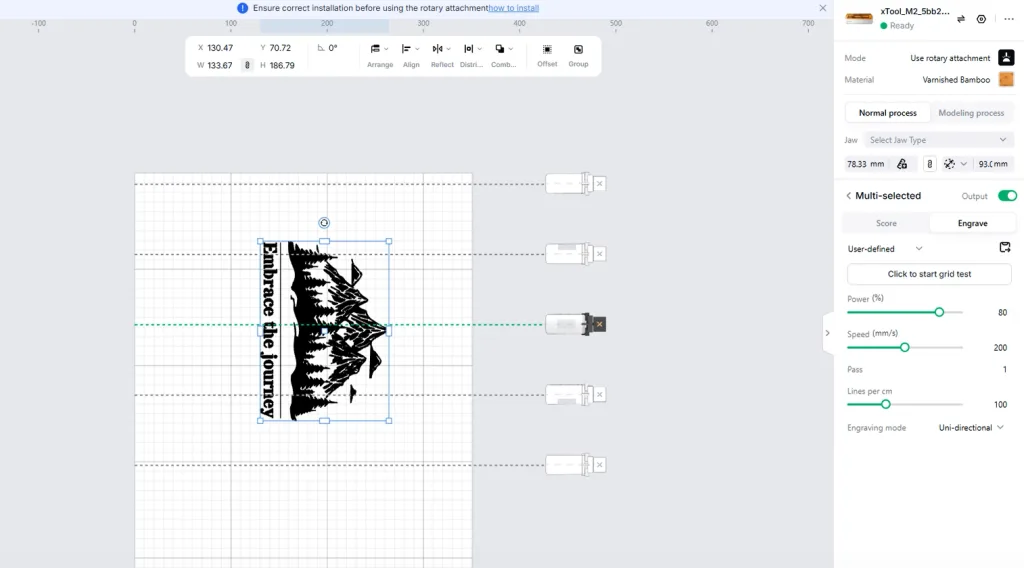
Task: Toggle the rotary dimension link lock
Action: coord(929,164)
